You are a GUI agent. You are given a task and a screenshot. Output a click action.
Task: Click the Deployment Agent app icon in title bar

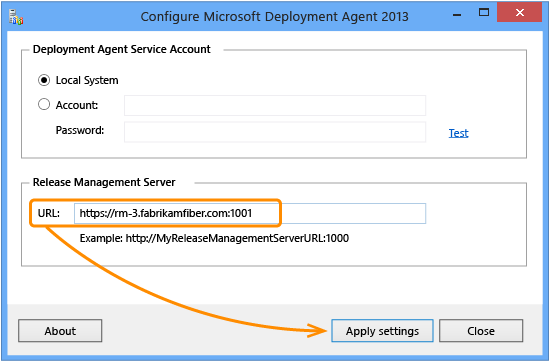point(16,17)
